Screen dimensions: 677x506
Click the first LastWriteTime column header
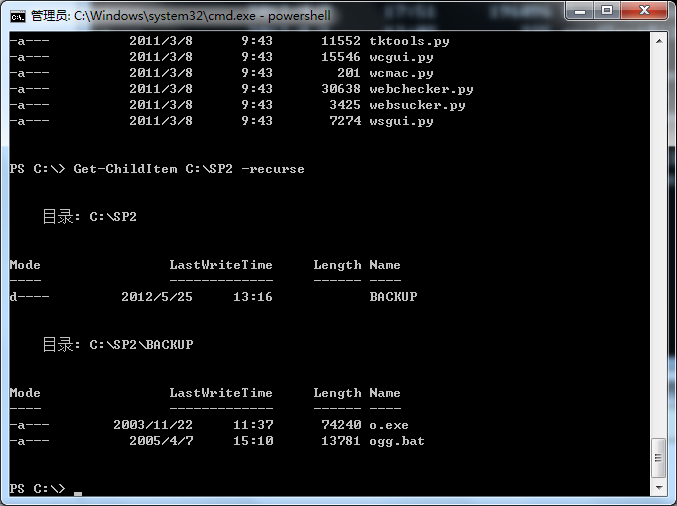221,265
